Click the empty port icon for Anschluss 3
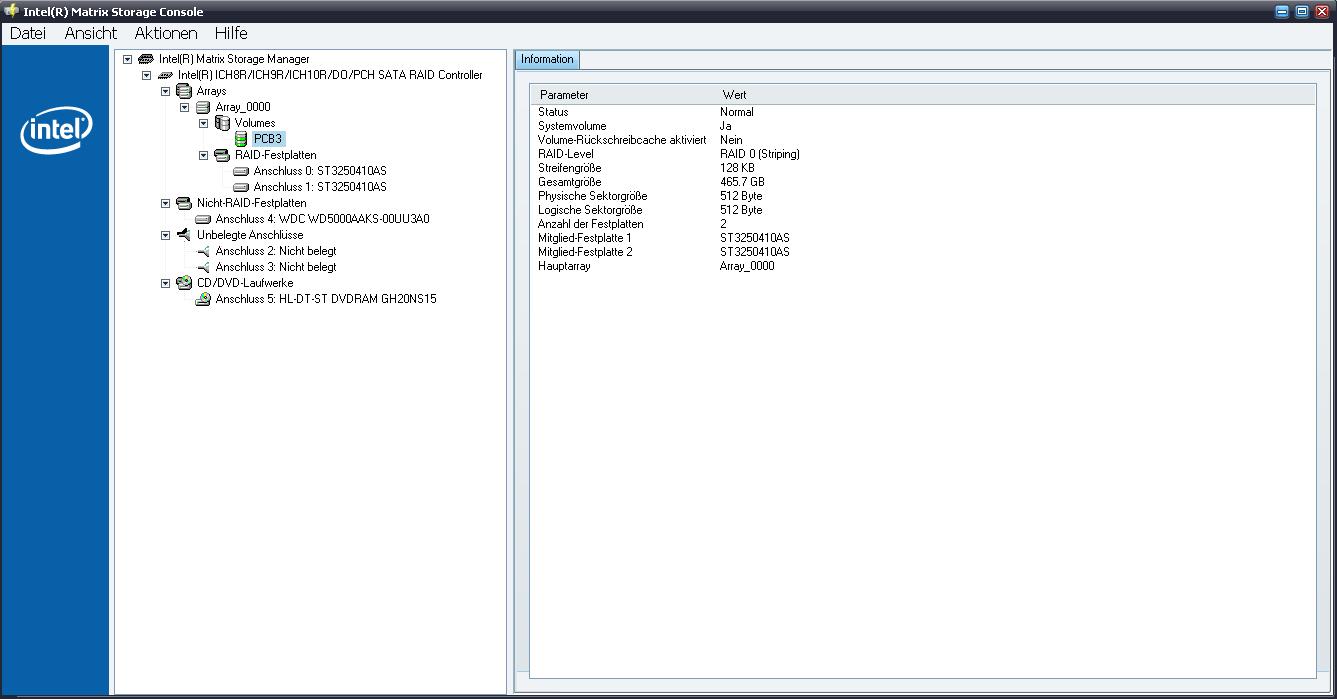The image size is (1337, 699). 203,267
